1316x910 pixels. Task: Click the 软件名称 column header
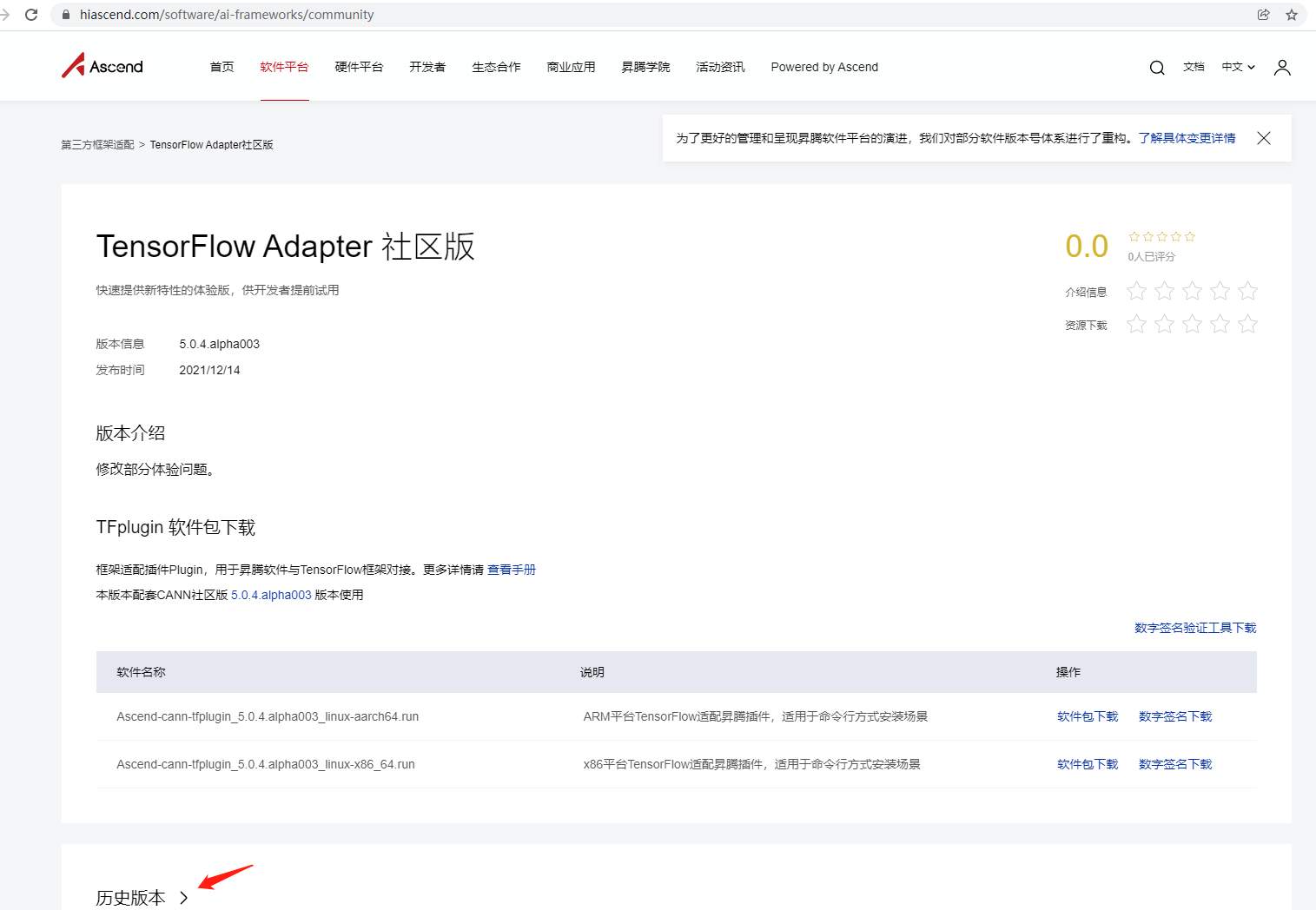[x=141, y=672]
